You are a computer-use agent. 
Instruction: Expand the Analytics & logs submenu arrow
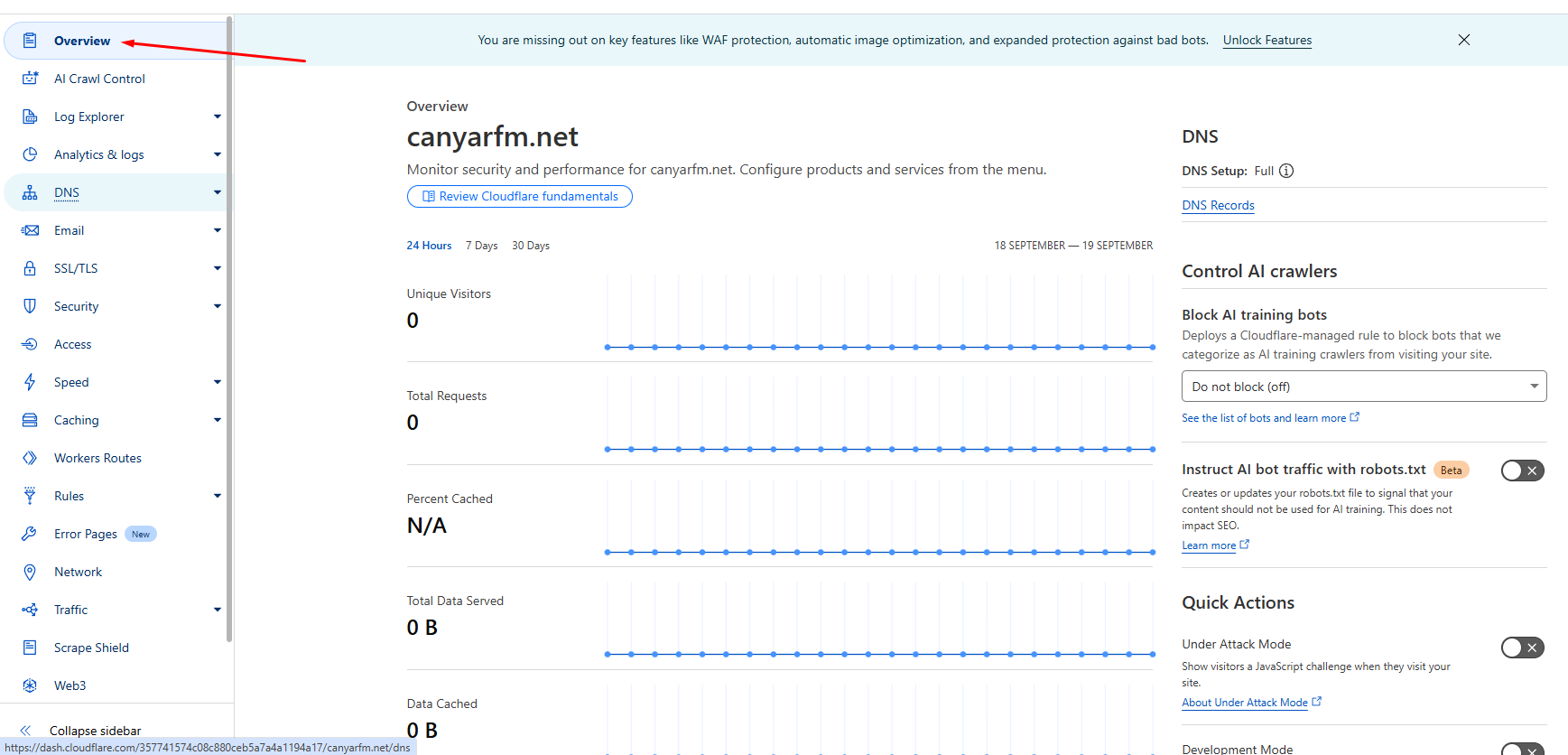[218, 154]
